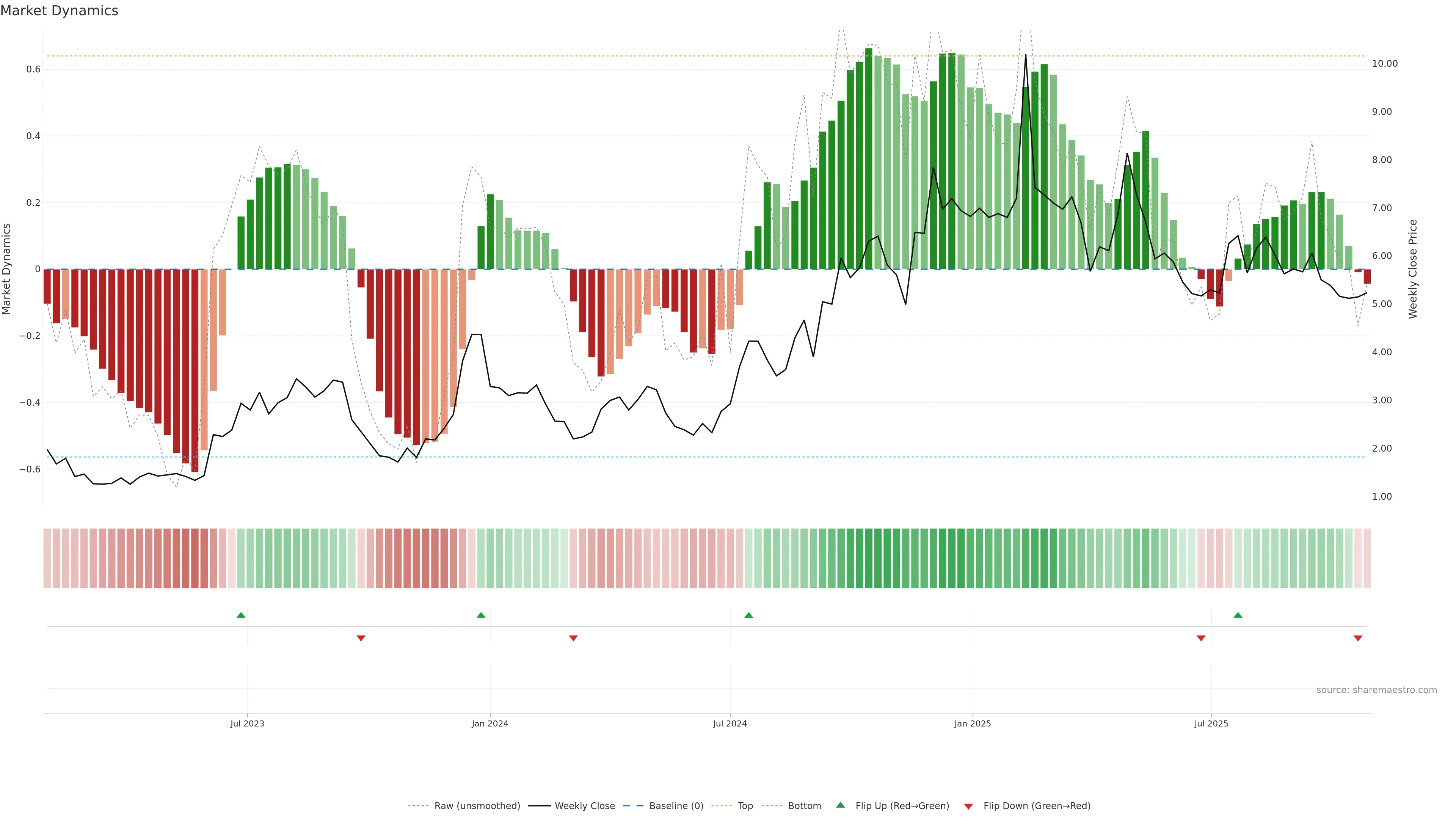Toggle the Weekly Close legend entry
Image resolution: width=1456 pixels, height=819 pixels.
(584, 806)
